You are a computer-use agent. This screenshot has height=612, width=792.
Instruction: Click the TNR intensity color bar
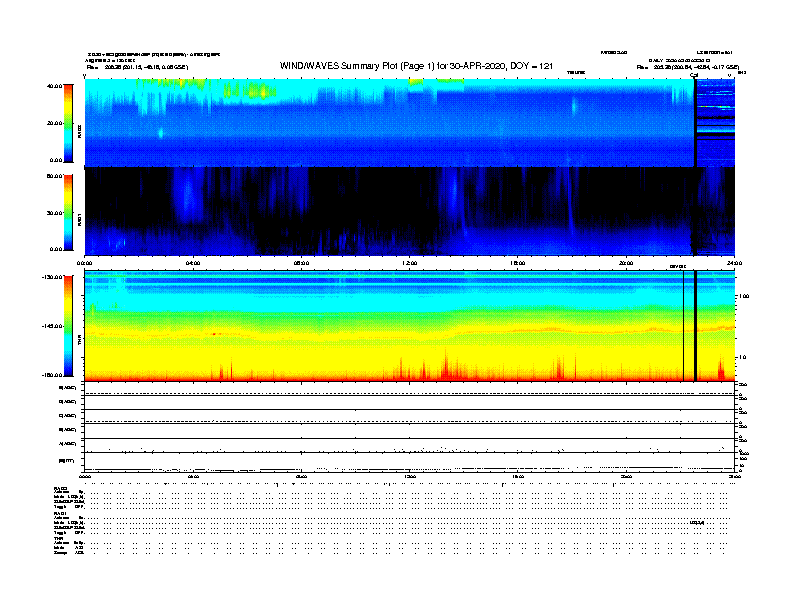(68, 326)
